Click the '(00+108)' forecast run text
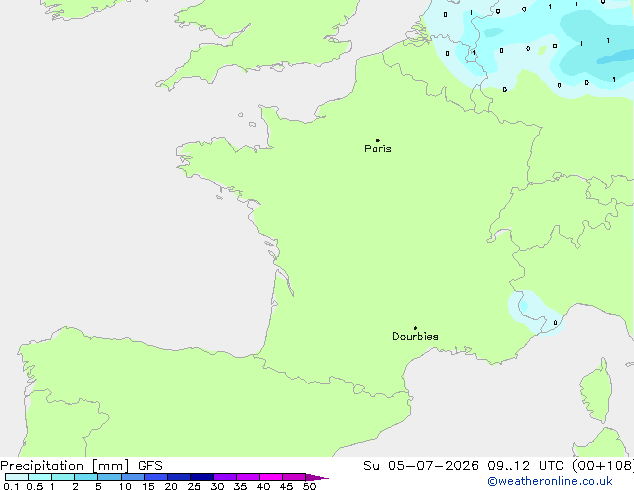This screenshot has width=634, height=490. [603, 466]
